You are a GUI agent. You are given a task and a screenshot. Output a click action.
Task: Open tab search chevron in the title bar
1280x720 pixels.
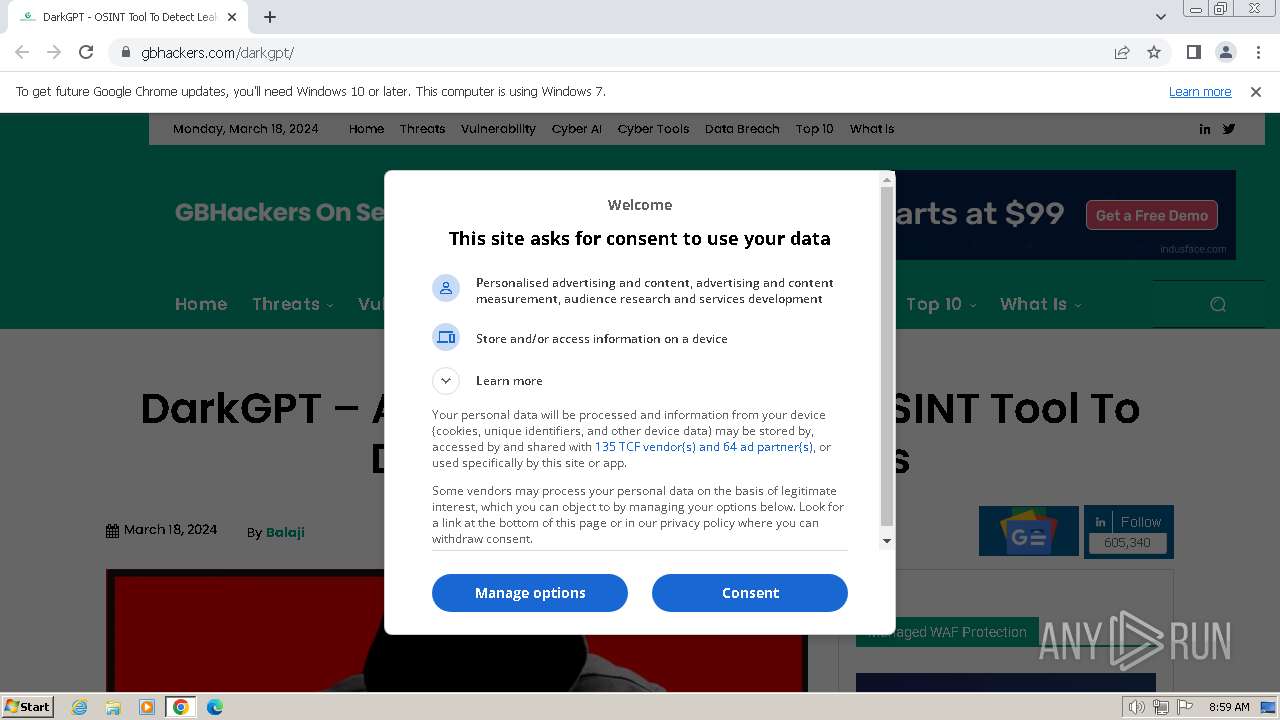coord(1160,17)
